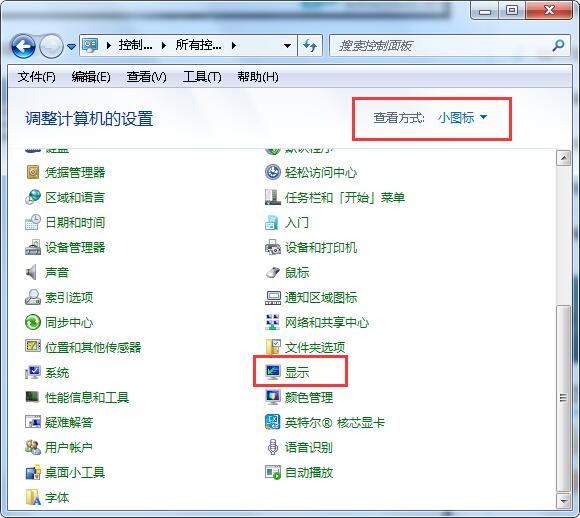Open the 工具(T) menu

[202, 77]
